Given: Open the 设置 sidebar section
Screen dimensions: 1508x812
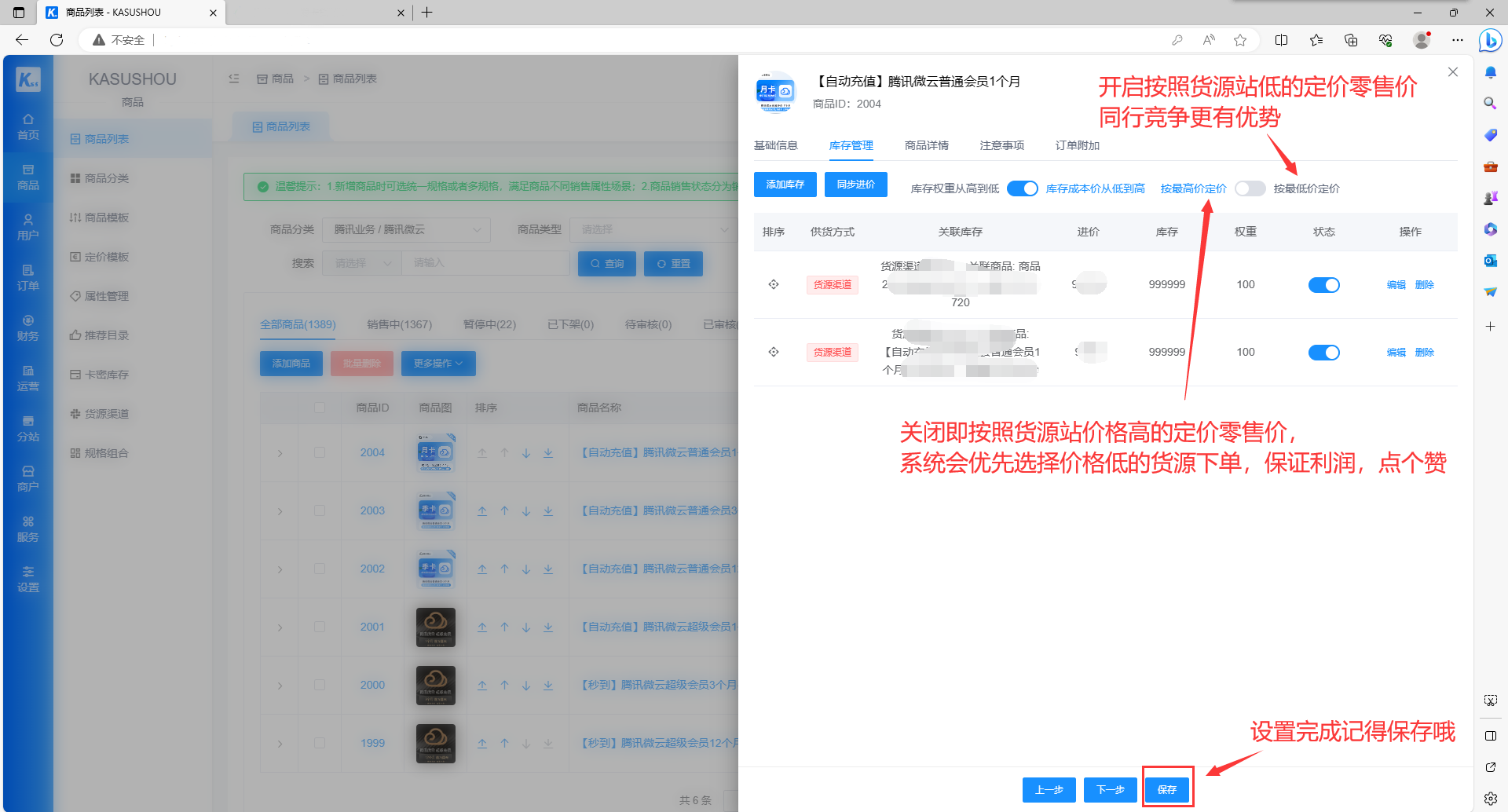Looking at the screenshot, I should tap(28, 579).
